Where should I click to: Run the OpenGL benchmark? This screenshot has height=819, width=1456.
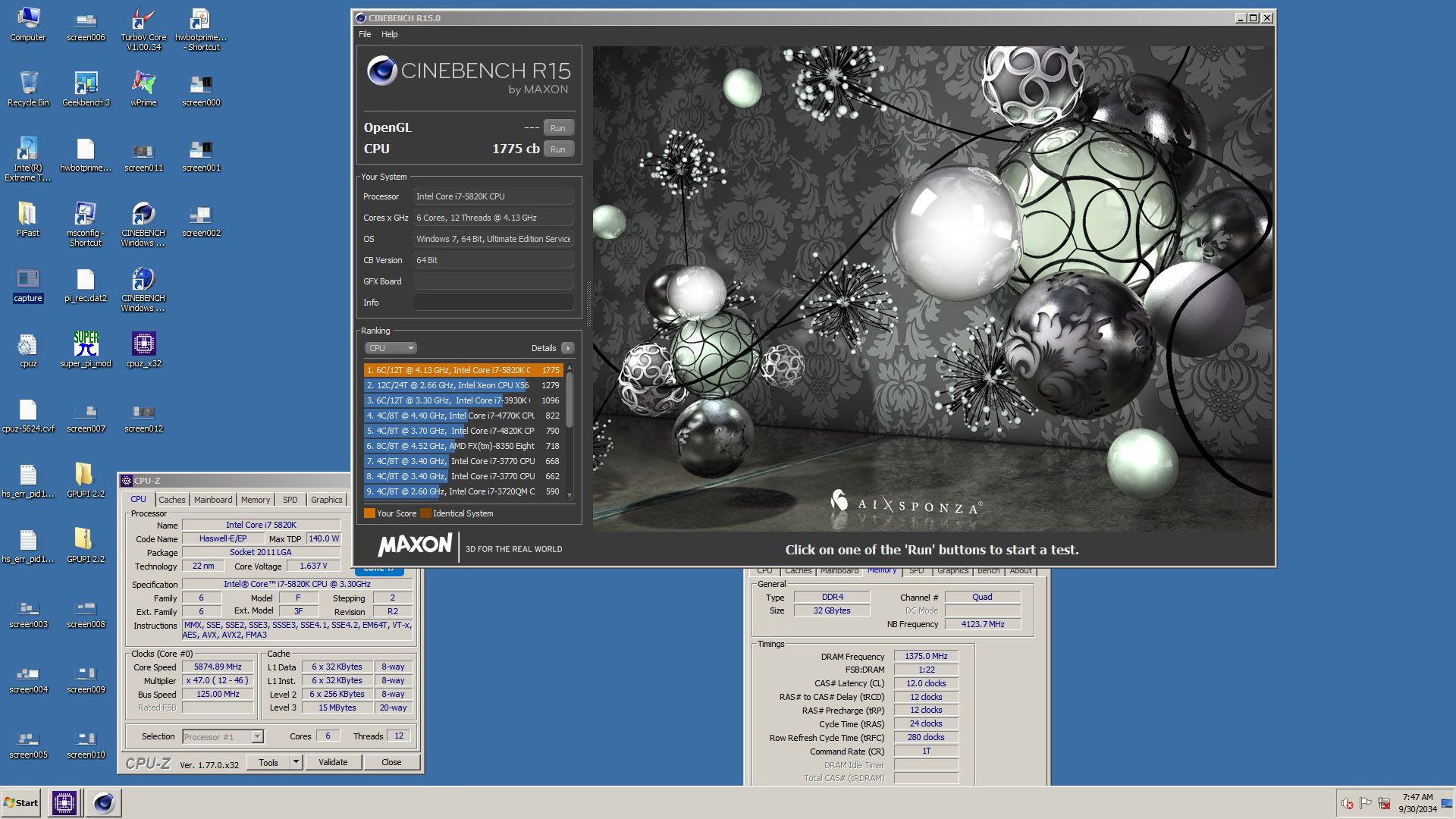point(558,128)
